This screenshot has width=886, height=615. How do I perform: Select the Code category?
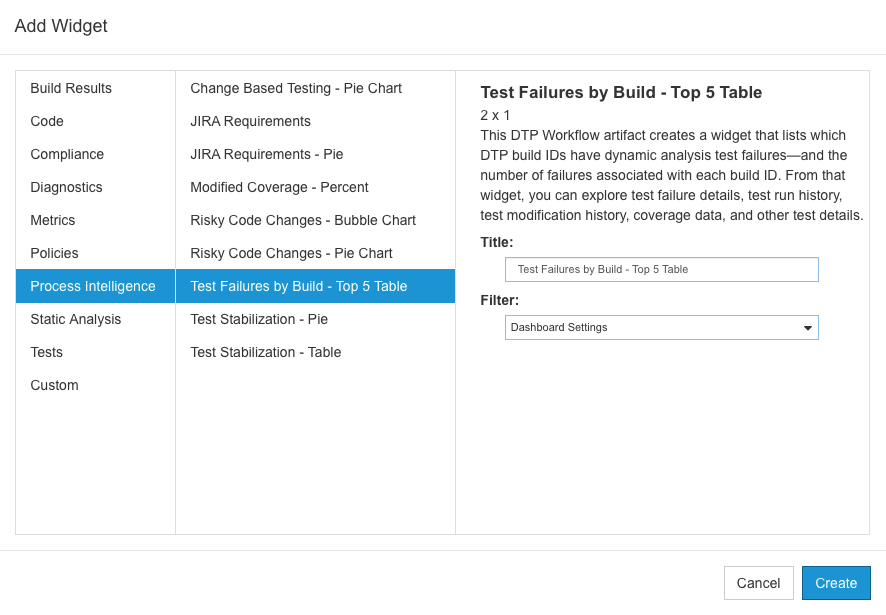point(95,121)
